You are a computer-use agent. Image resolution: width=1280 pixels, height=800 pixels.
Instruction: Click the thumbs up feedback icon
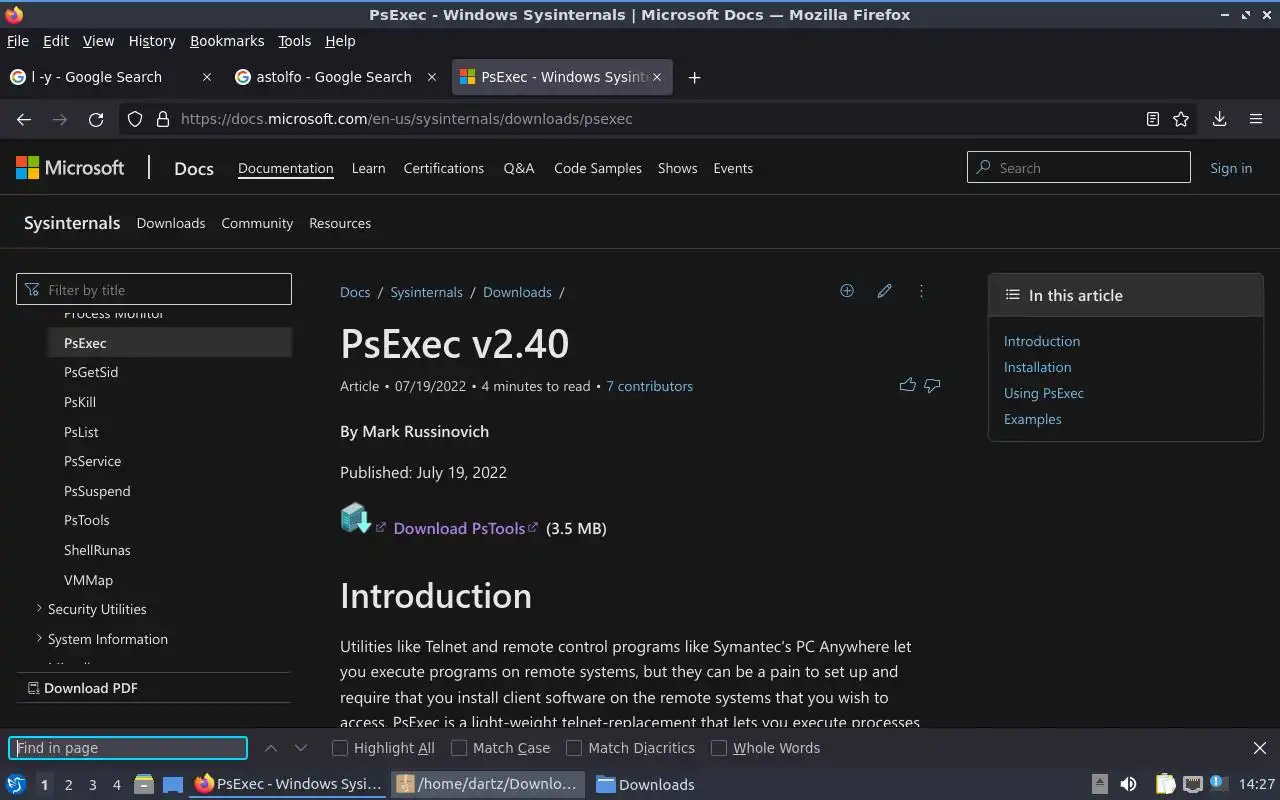click(907, 385)
